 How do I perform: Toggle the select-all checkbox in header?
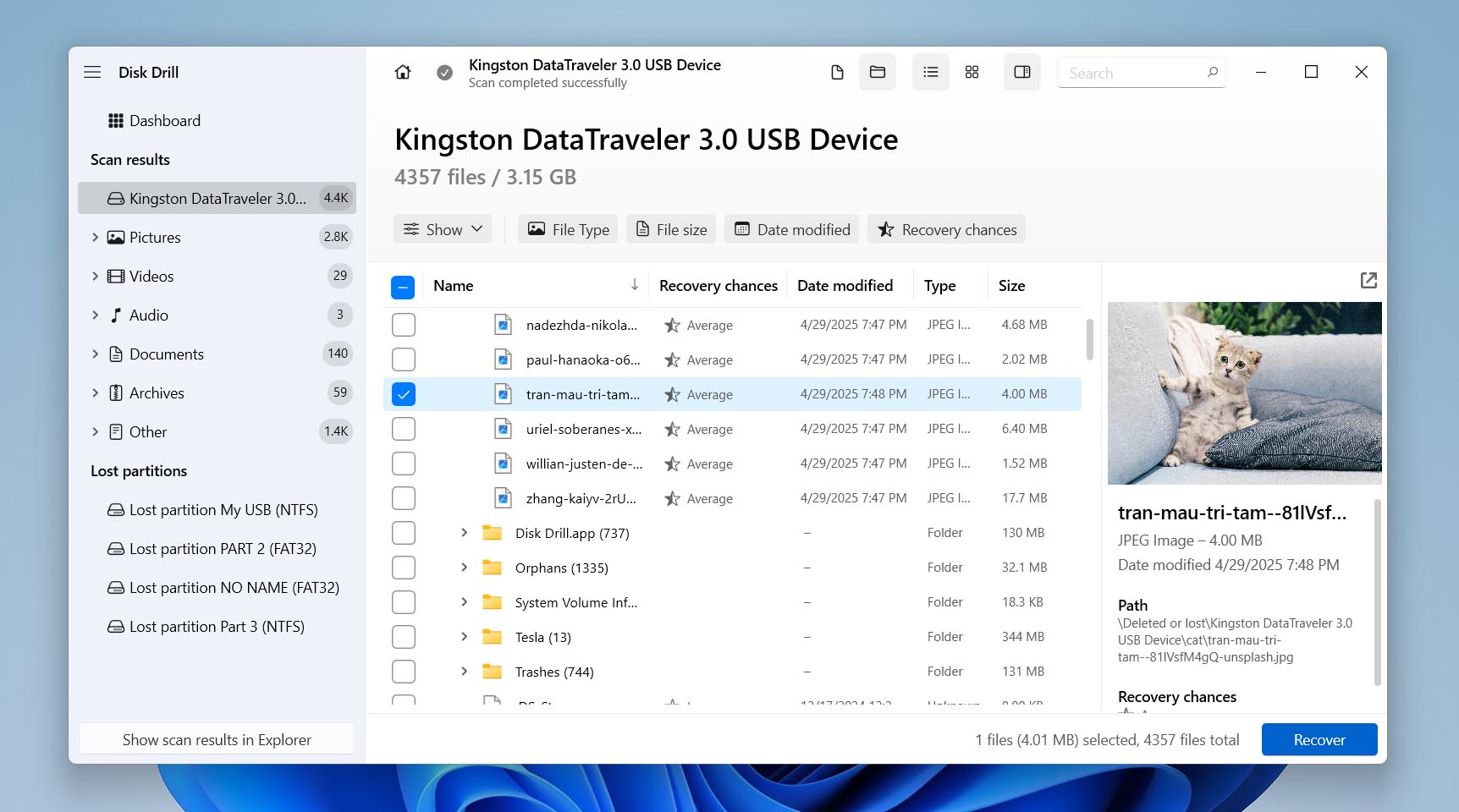(403, 287)
